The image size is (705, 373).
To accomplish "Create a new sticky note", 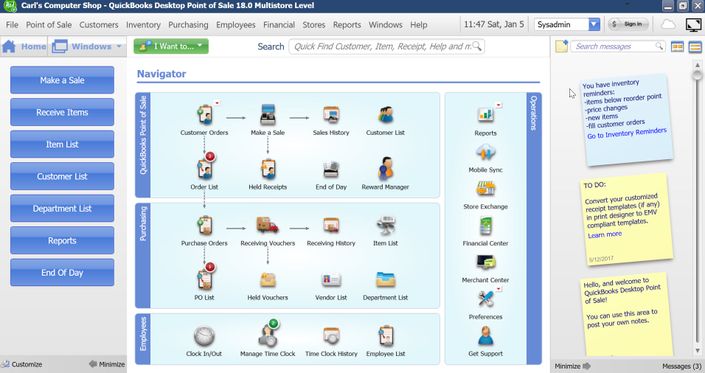I will [x=561, y=46].
